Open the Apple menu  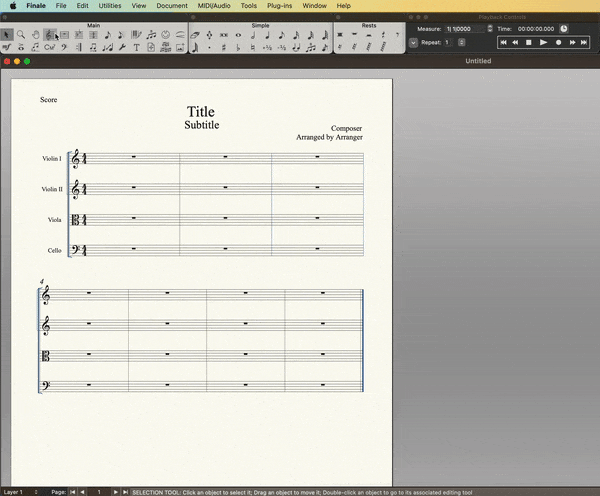pyautogui.click(x=12, y=6)
